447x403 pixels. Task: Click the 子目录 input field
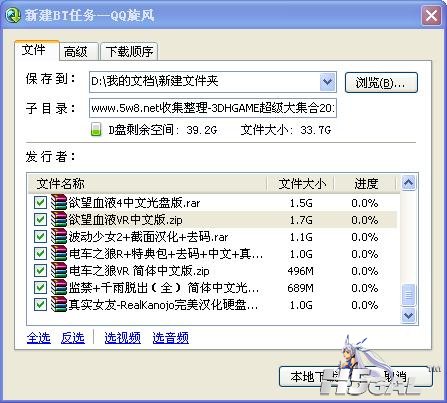coord(213,108)
